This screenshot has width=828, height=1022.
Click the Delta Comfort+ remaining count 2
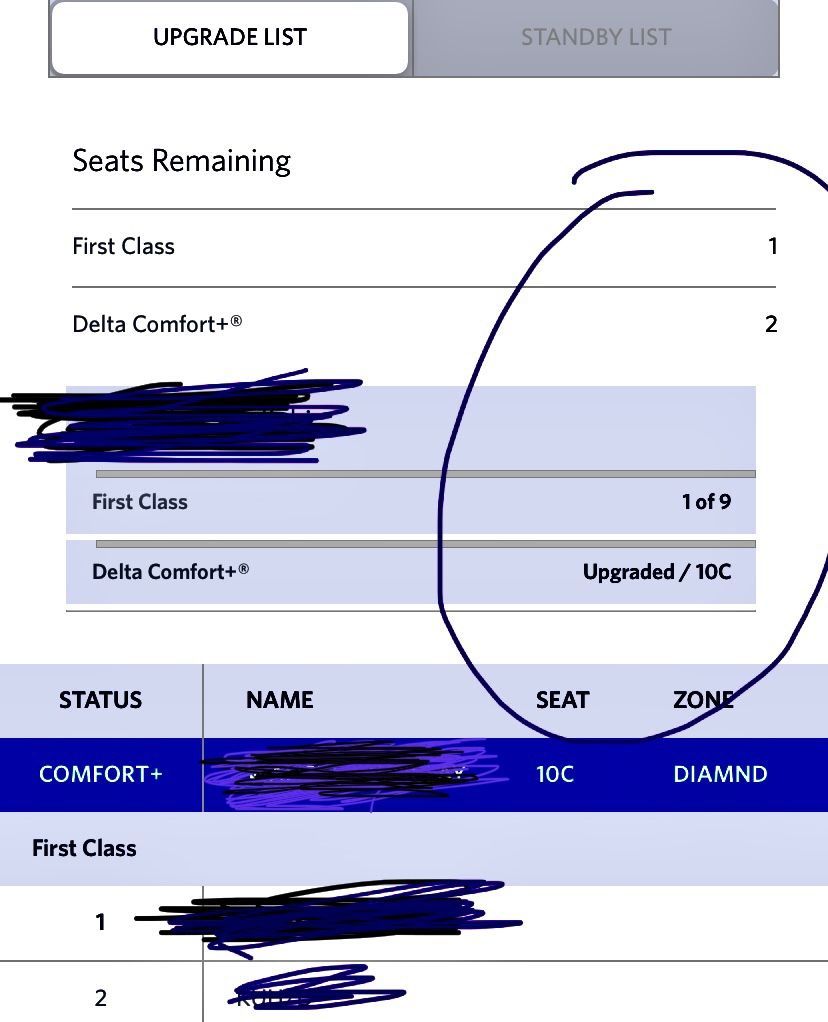(x=771, y=324)
